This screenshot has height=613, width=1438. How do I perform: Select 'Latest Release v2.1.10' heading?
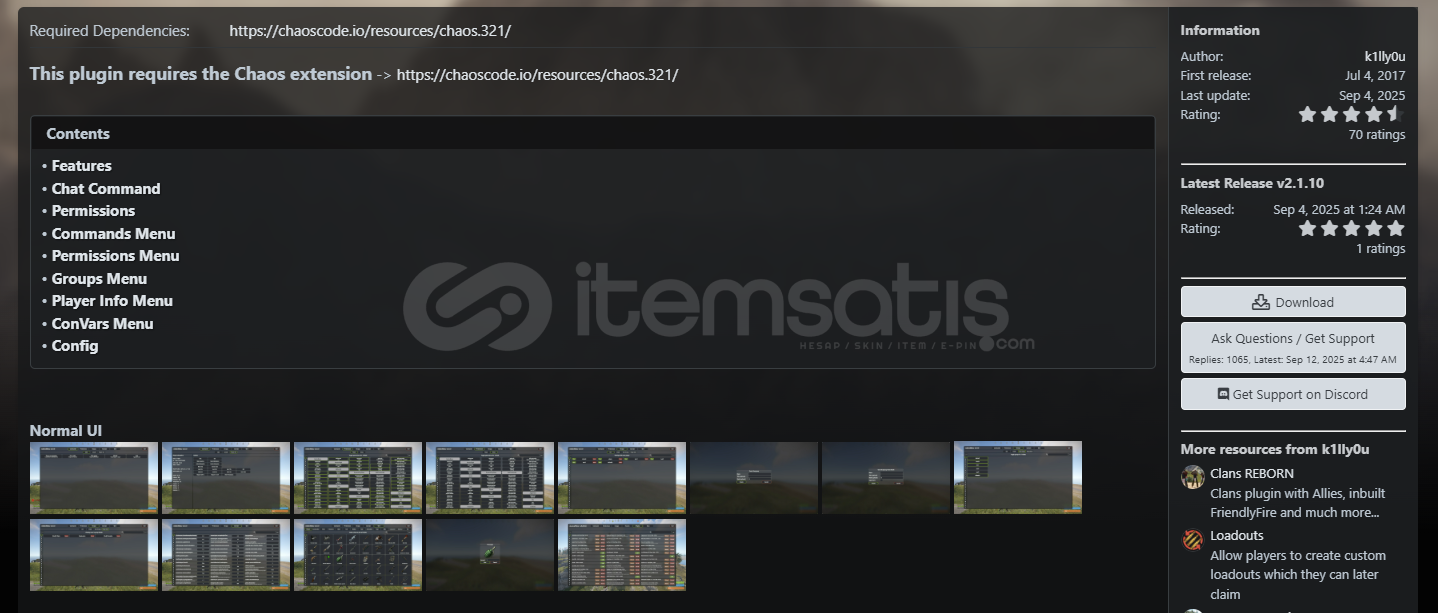point(1252,184)
